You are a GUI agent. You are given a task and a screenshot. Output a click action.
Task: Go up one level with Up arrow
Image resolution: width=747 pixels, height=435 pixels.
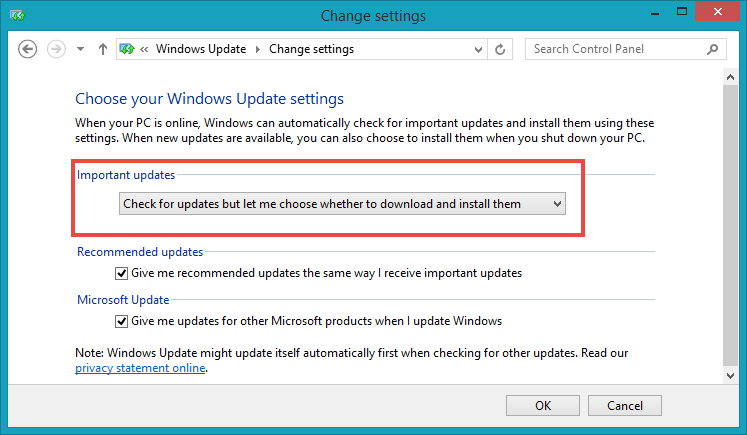(102, 49)
